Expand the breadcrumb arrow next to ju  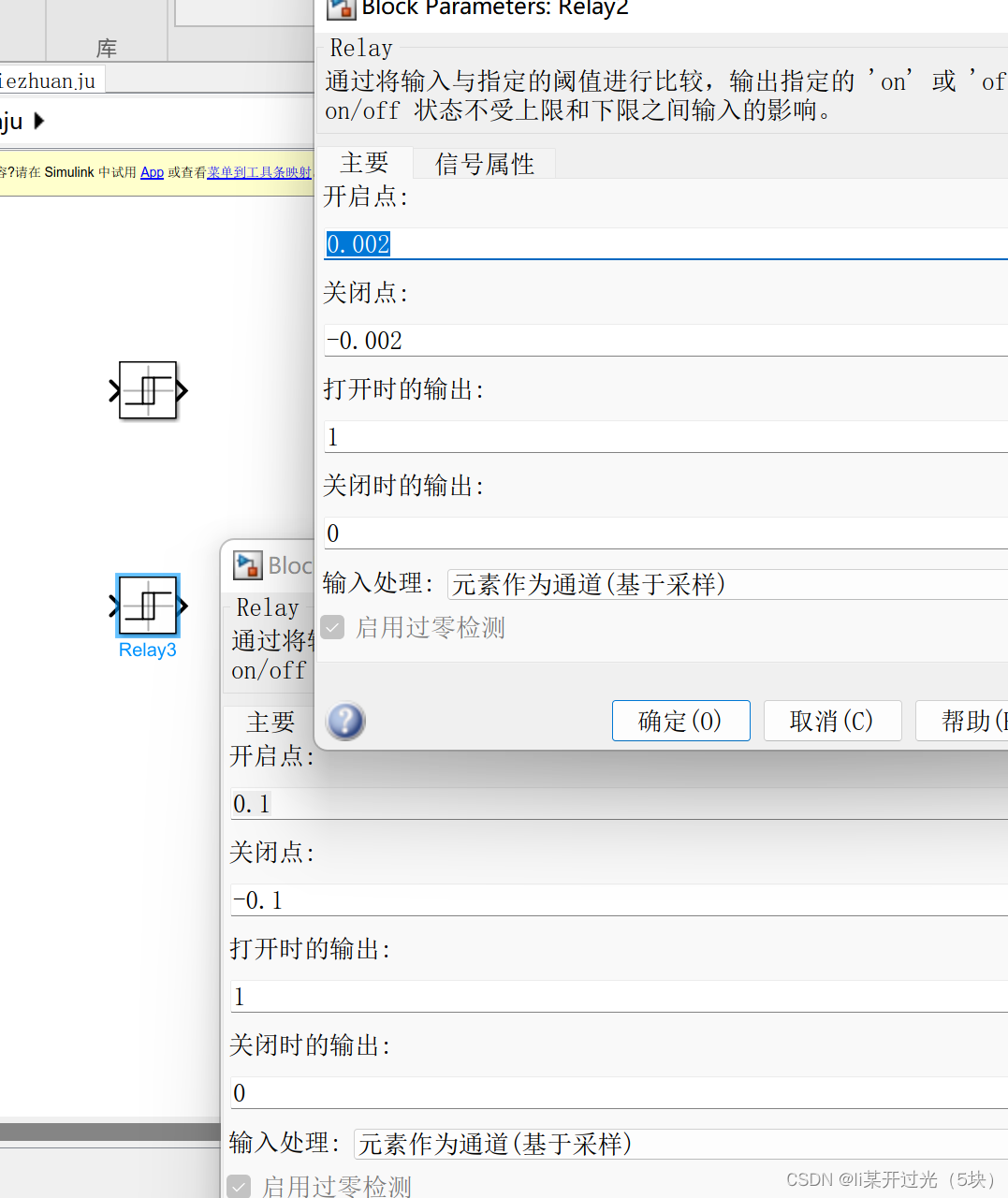(x=38, y=121)
